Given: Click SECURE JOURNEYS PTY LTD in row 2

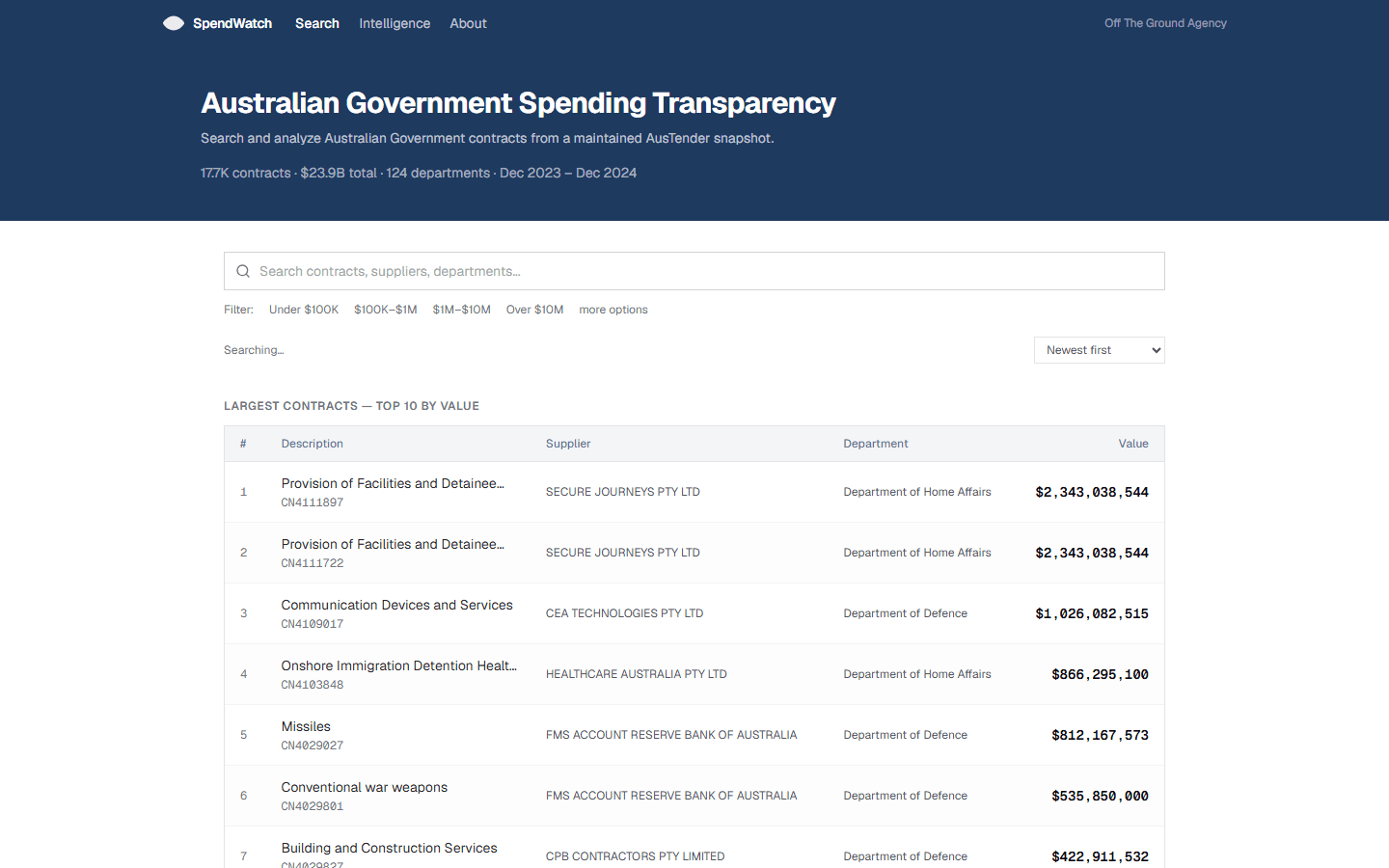Looking at the screenshot, I should tap(623, 553).
